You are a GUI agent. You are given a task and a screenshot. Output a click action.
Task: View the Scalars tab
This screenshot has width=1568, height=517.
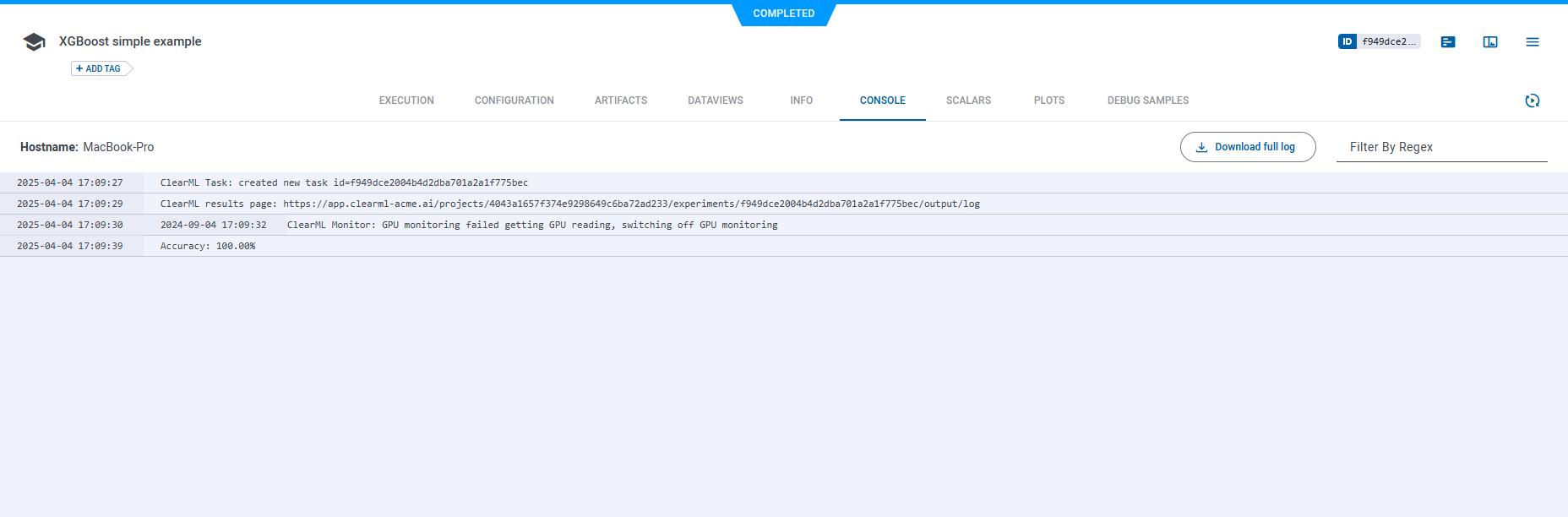pos(968,101)
